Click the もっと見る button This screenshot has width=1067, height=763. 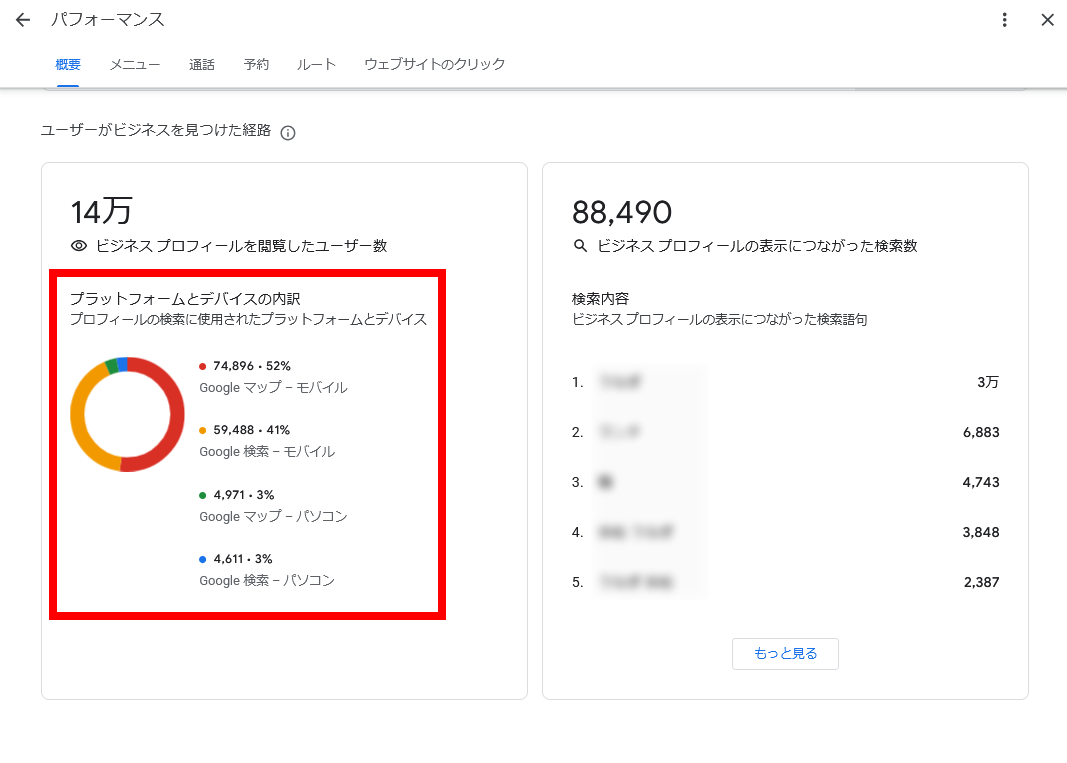785,654
